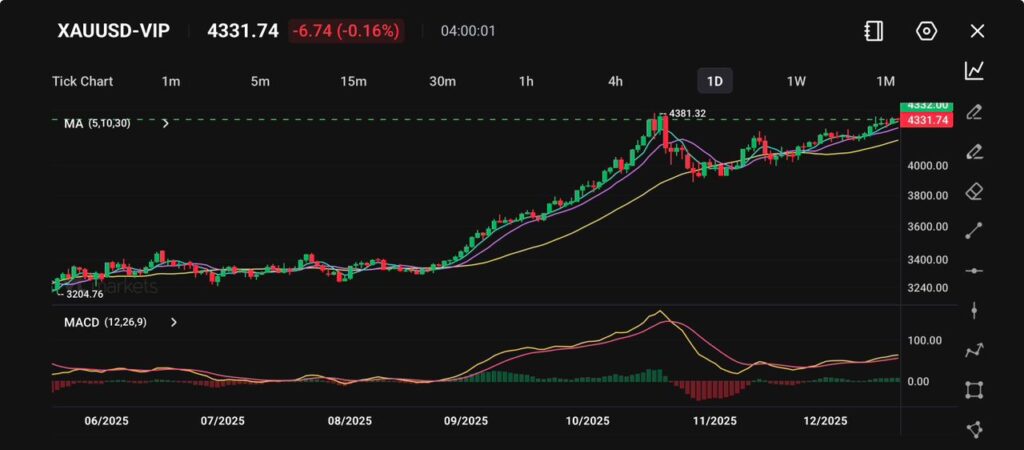Select the eraser tool in sidebar
1024x450 pixels.
pos(974,191)
